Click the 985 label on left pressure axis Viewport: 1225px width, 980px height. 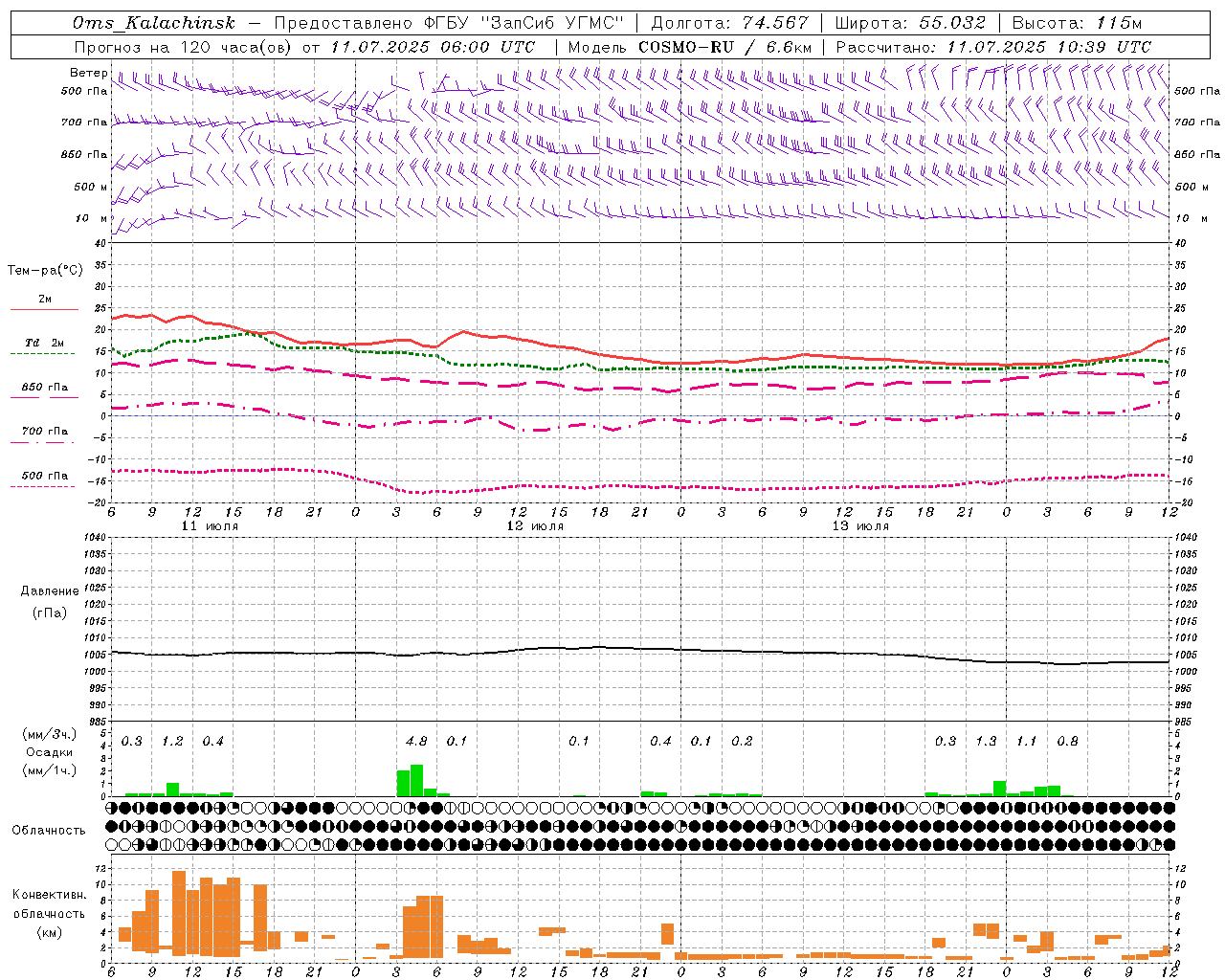click(98, 722)
